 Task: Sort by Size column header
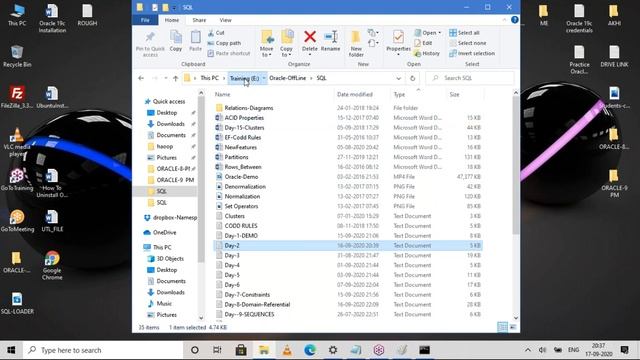coord(464,94)
